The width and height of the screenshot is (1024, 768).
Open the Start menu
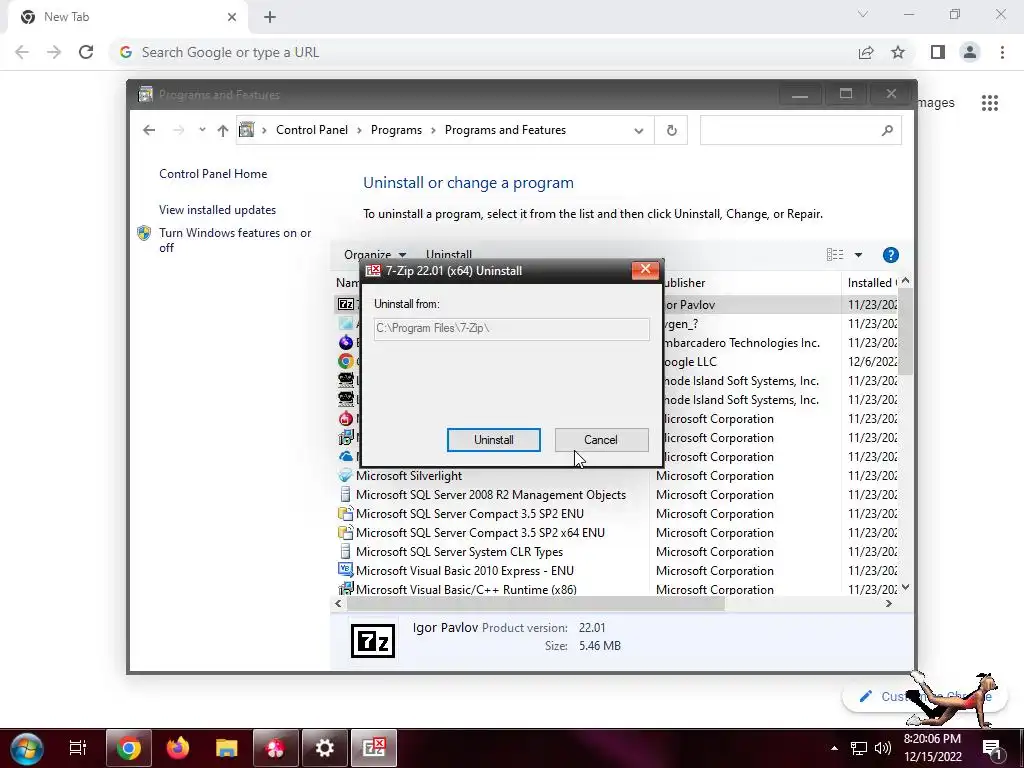click(x=27, y=748)
